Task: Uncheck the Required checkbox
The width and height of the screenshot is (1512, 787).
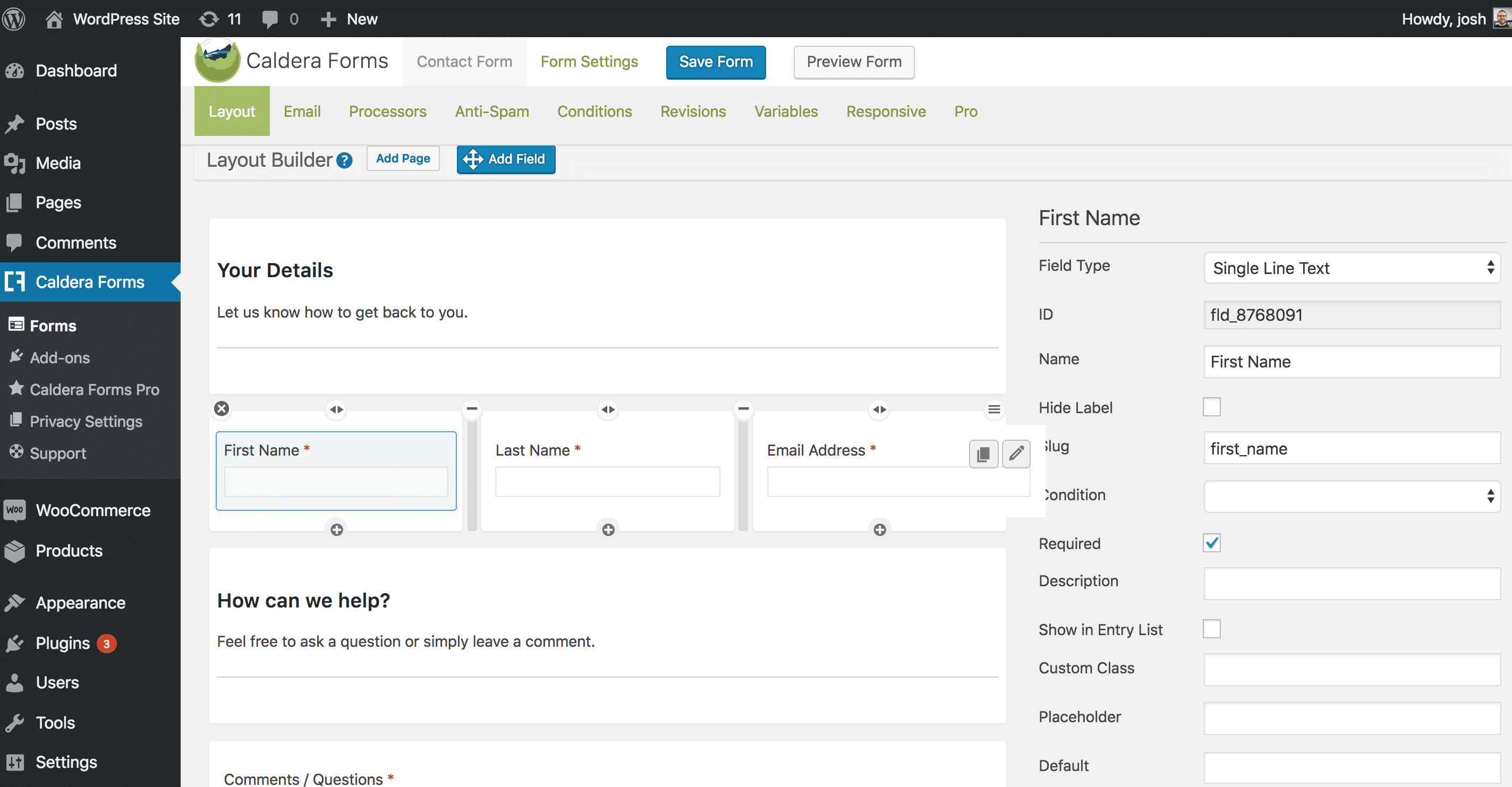Action: pyautogui.click(x=1211, y=543)
